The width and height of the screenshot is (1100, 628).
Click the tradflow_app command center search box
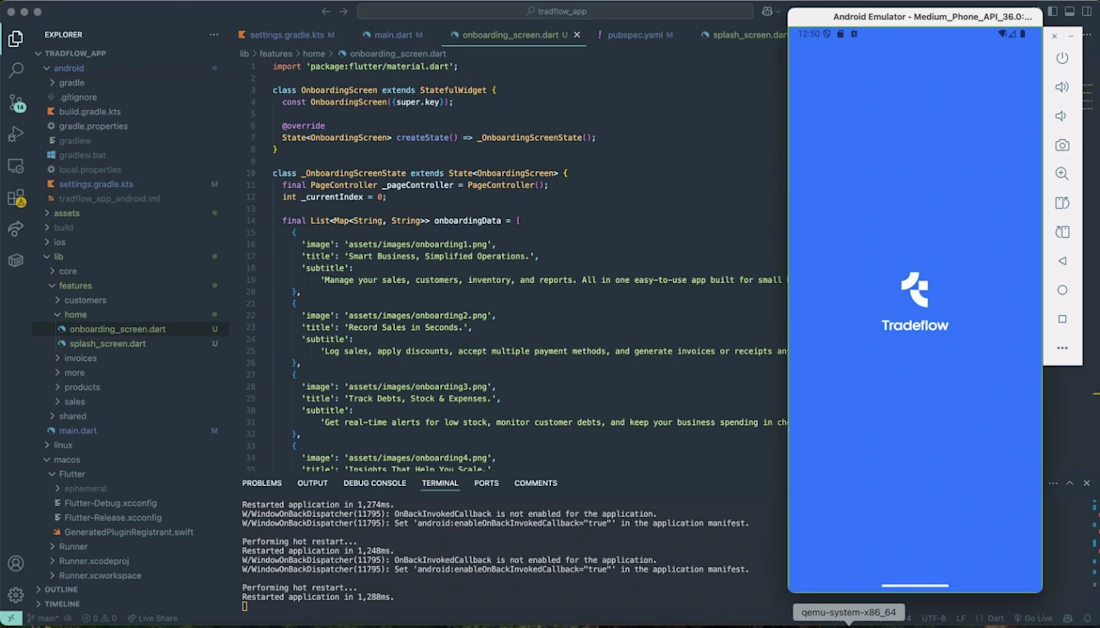(x=556, y=11)
